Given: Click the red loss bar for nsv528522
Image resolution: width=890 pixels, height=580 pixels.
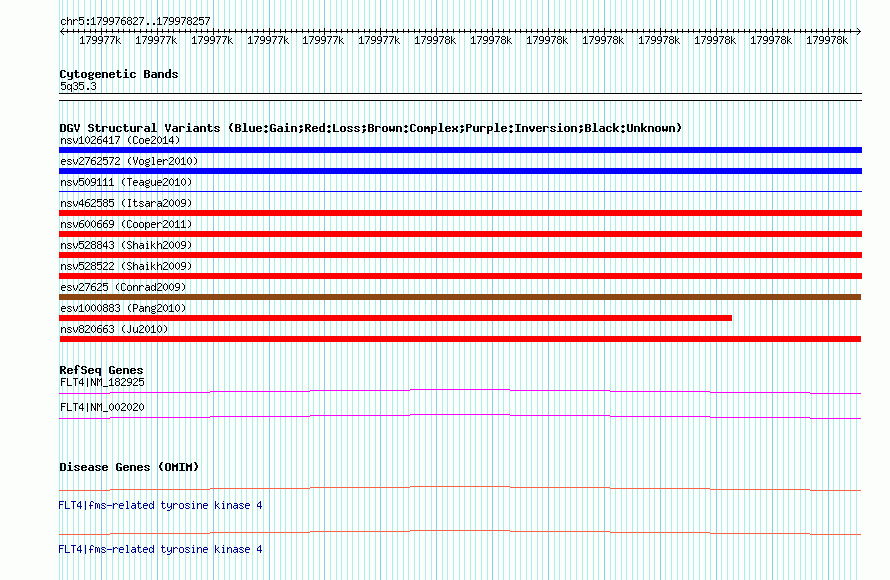Looking at the screenshot, I should point(460,276).
